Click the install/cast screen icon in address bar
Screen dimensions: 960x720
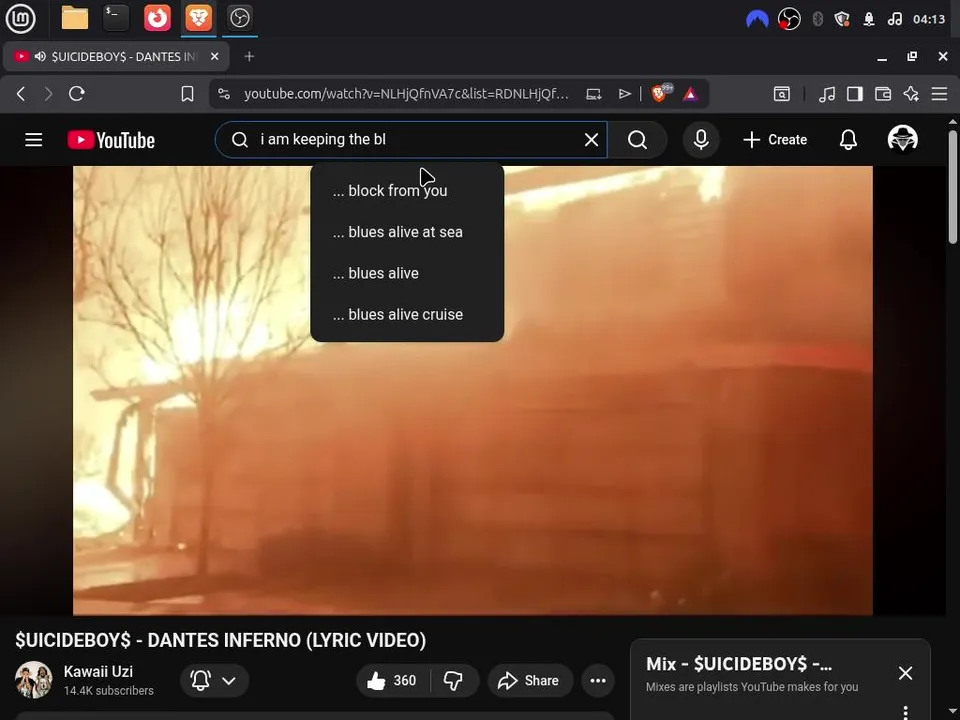click(x=593, y=94)
